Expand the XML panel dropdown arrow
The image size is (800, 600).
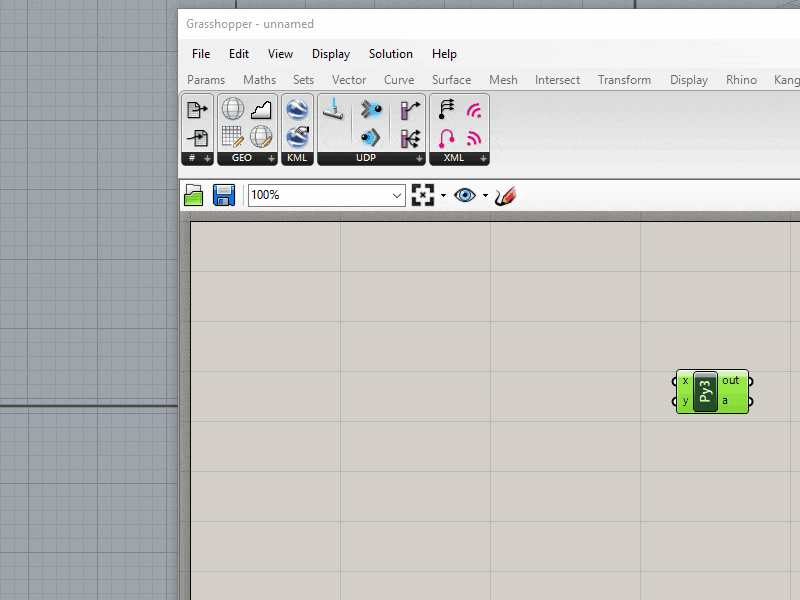pyautogui.click(x=483, y=159)
